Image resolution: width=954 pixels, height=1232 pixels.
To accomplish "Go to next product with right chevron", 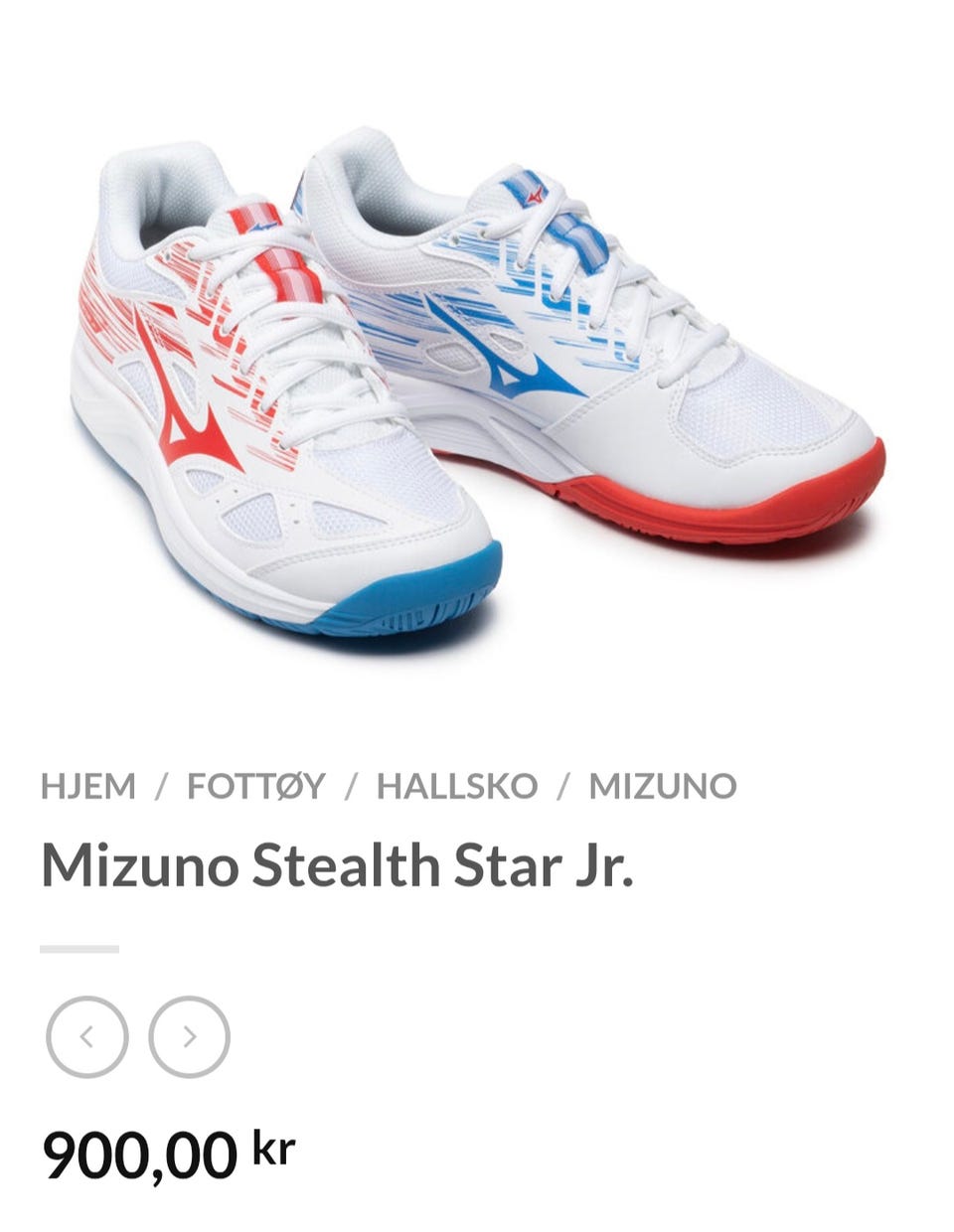I will pos(189,1037).
